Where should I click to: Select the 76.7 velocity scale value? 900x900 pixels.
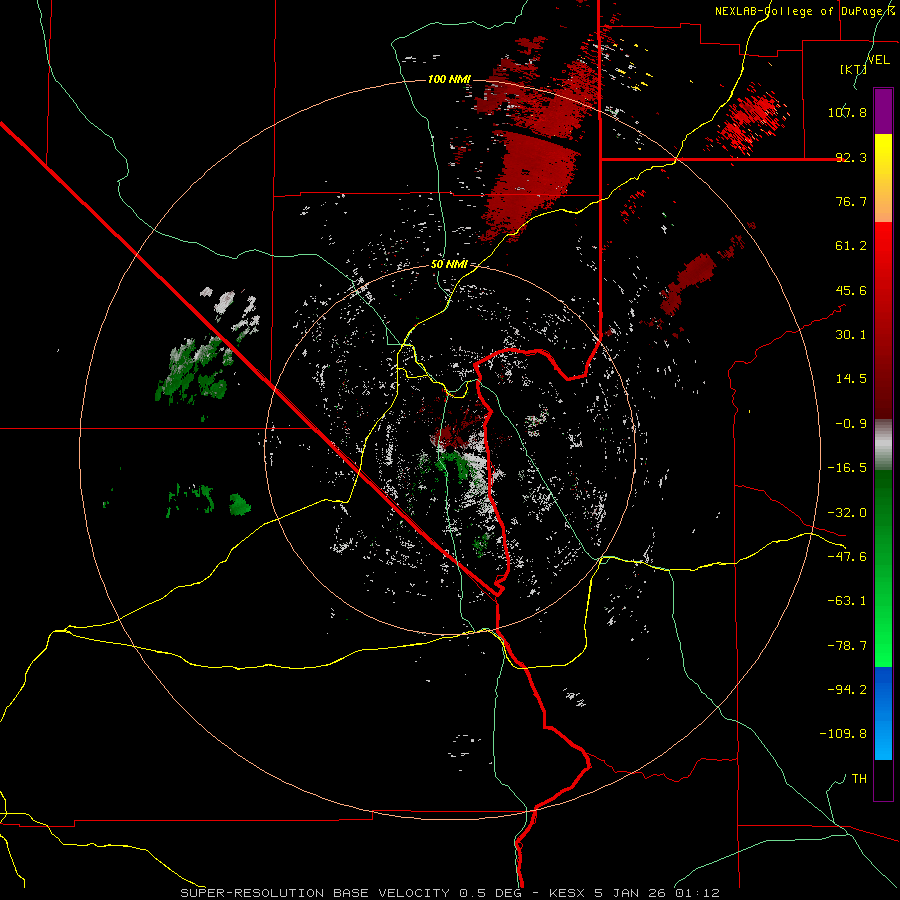851,201
